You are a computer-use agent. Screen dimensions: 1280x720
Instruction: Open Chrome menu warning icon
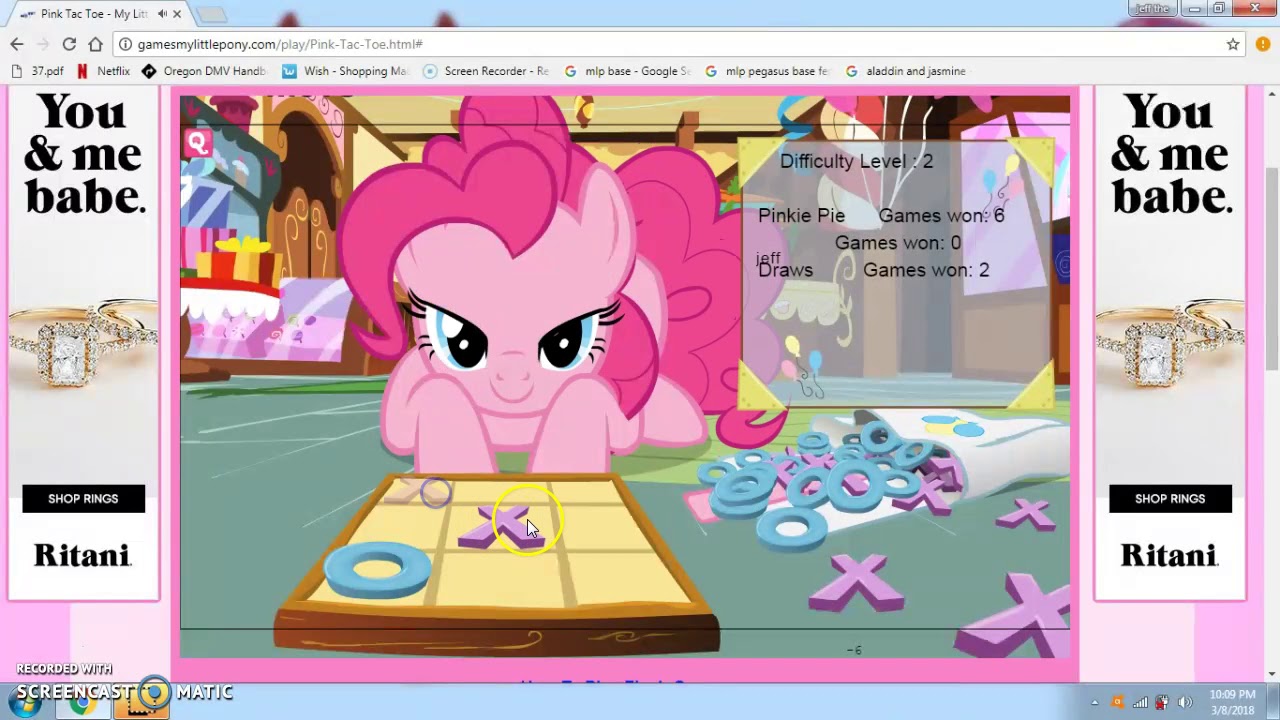click(1262, 44)
